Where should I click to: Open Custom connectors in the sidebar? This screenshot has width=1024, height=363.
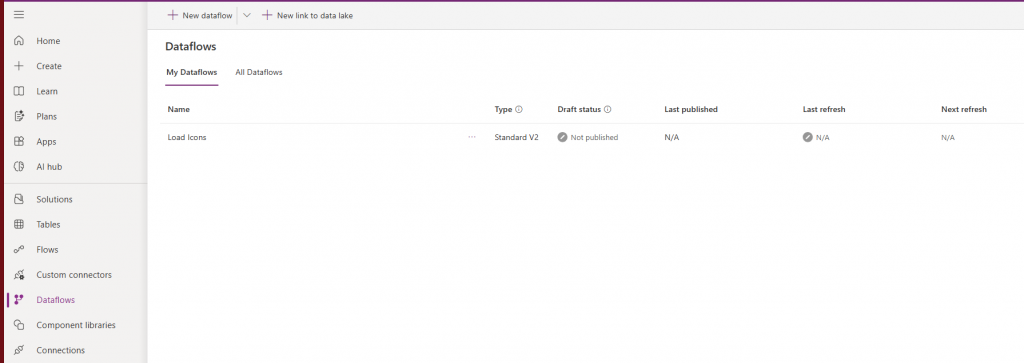coord(75,275)
